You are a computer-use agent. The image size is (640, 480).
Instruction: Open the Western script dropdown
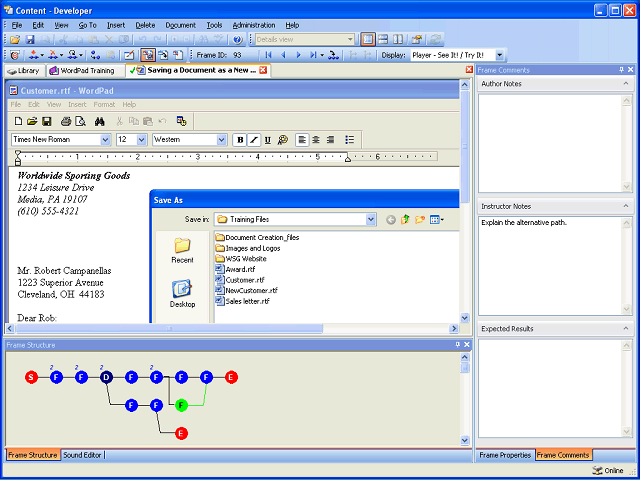point(222,140)
